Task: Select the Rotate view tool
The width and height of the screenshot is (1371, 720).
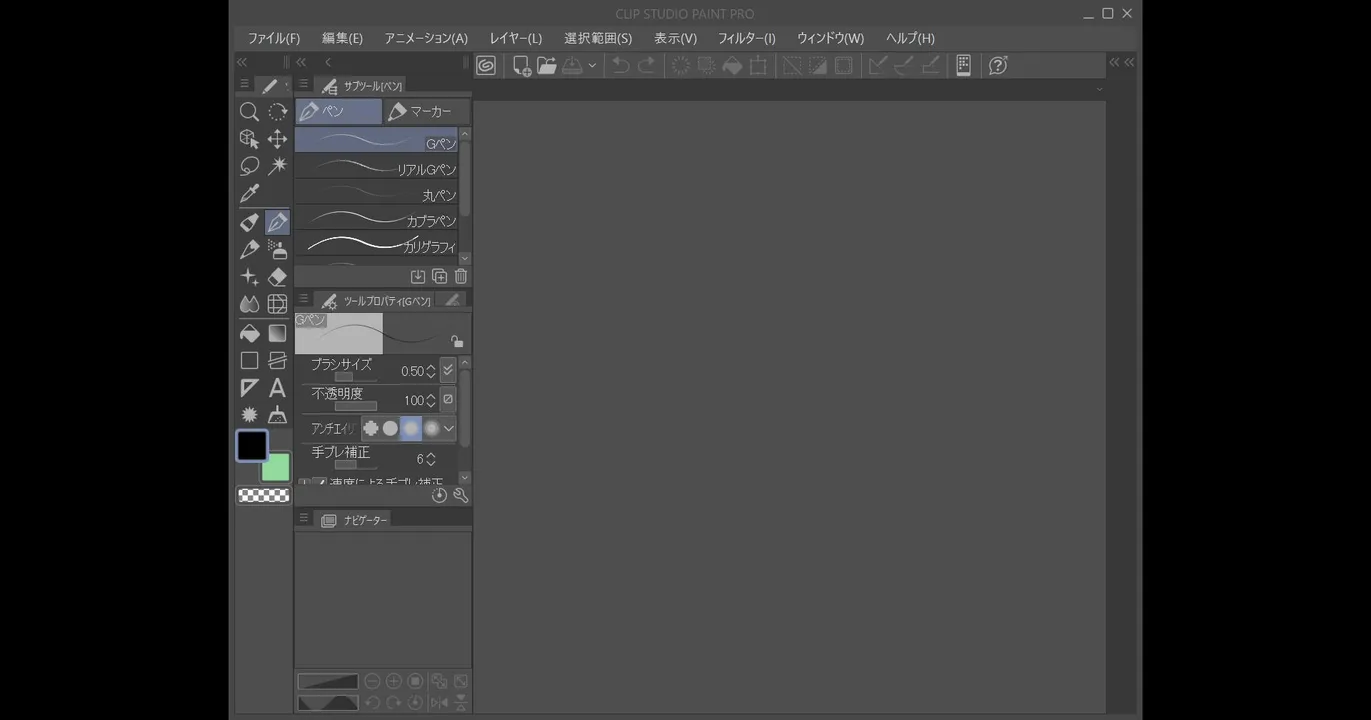Action: point(277,112)
